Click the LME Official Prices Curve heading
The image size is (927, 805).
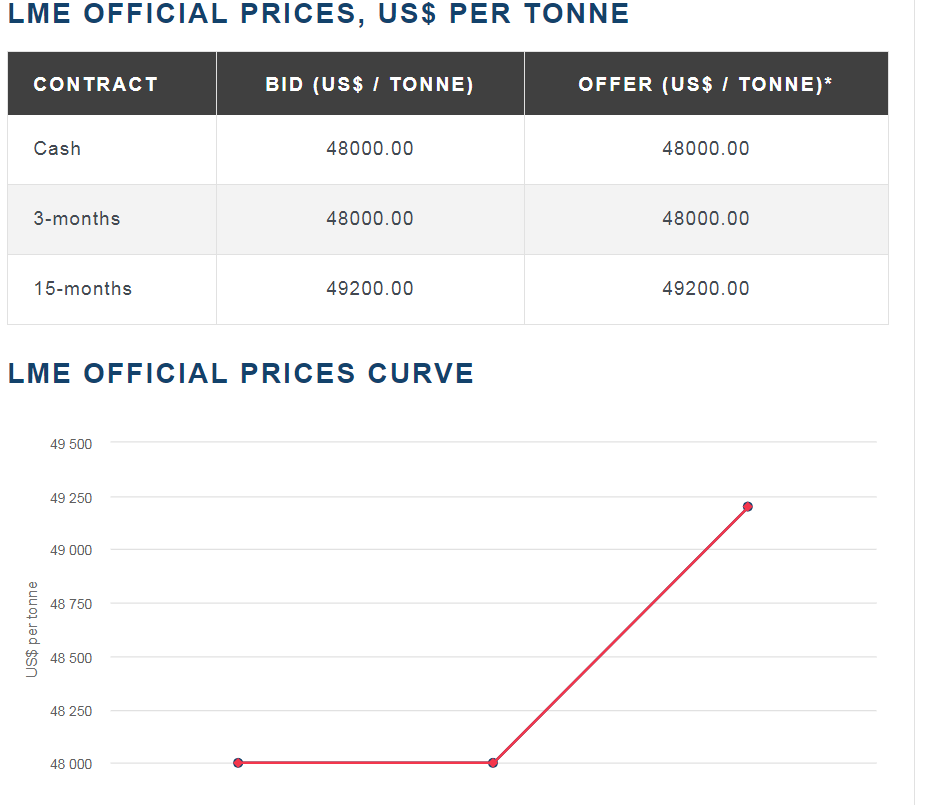[x=241, y=373]
